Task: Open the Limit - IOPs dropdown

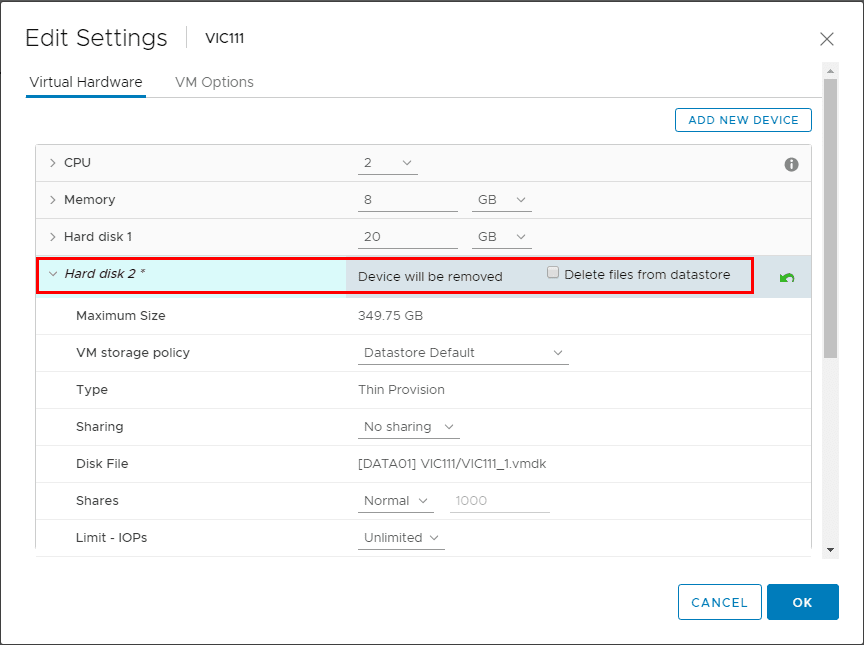Action: [401, 538]
